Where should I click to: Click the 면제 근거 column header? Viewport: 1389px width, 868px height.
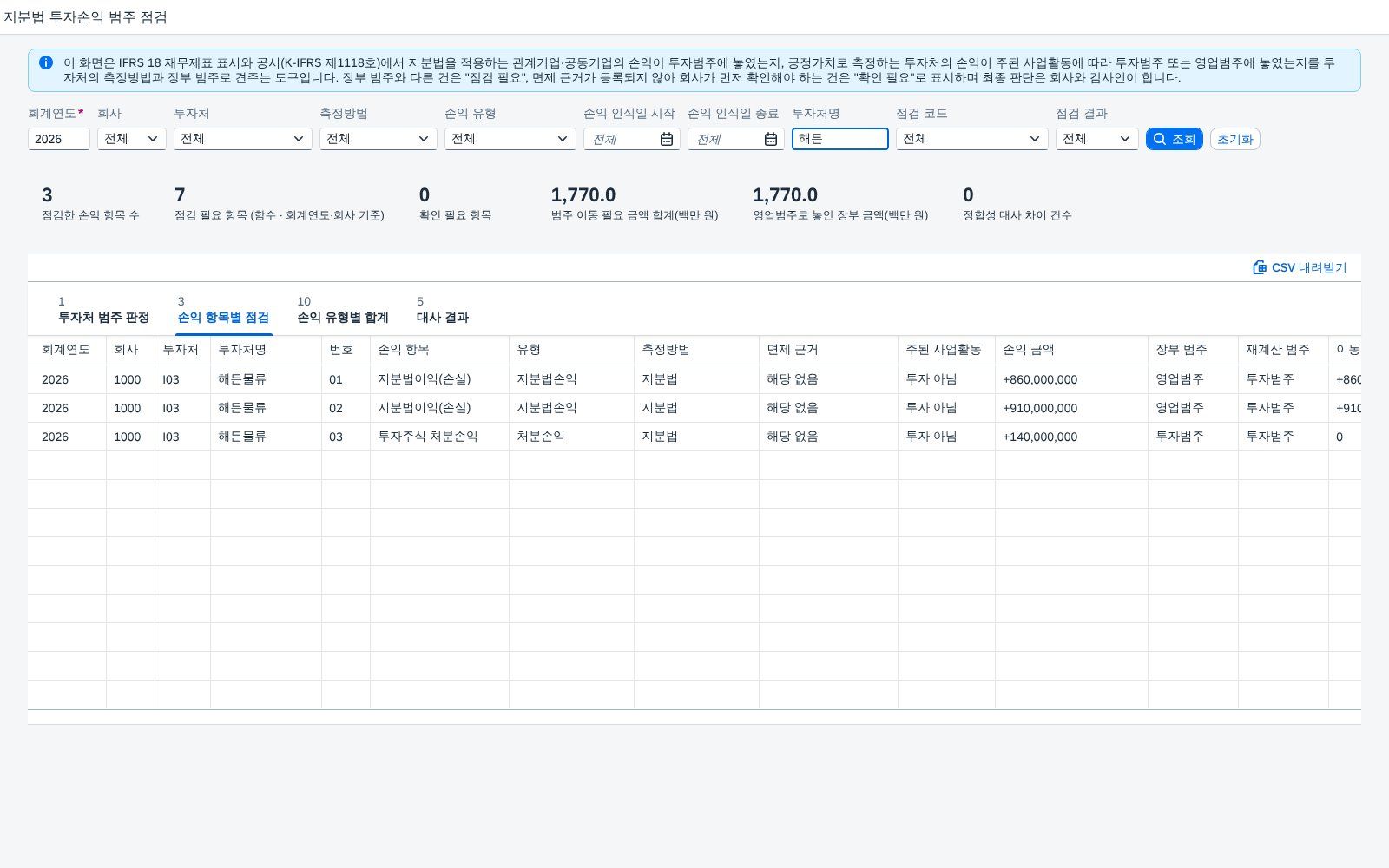point(828,350)
